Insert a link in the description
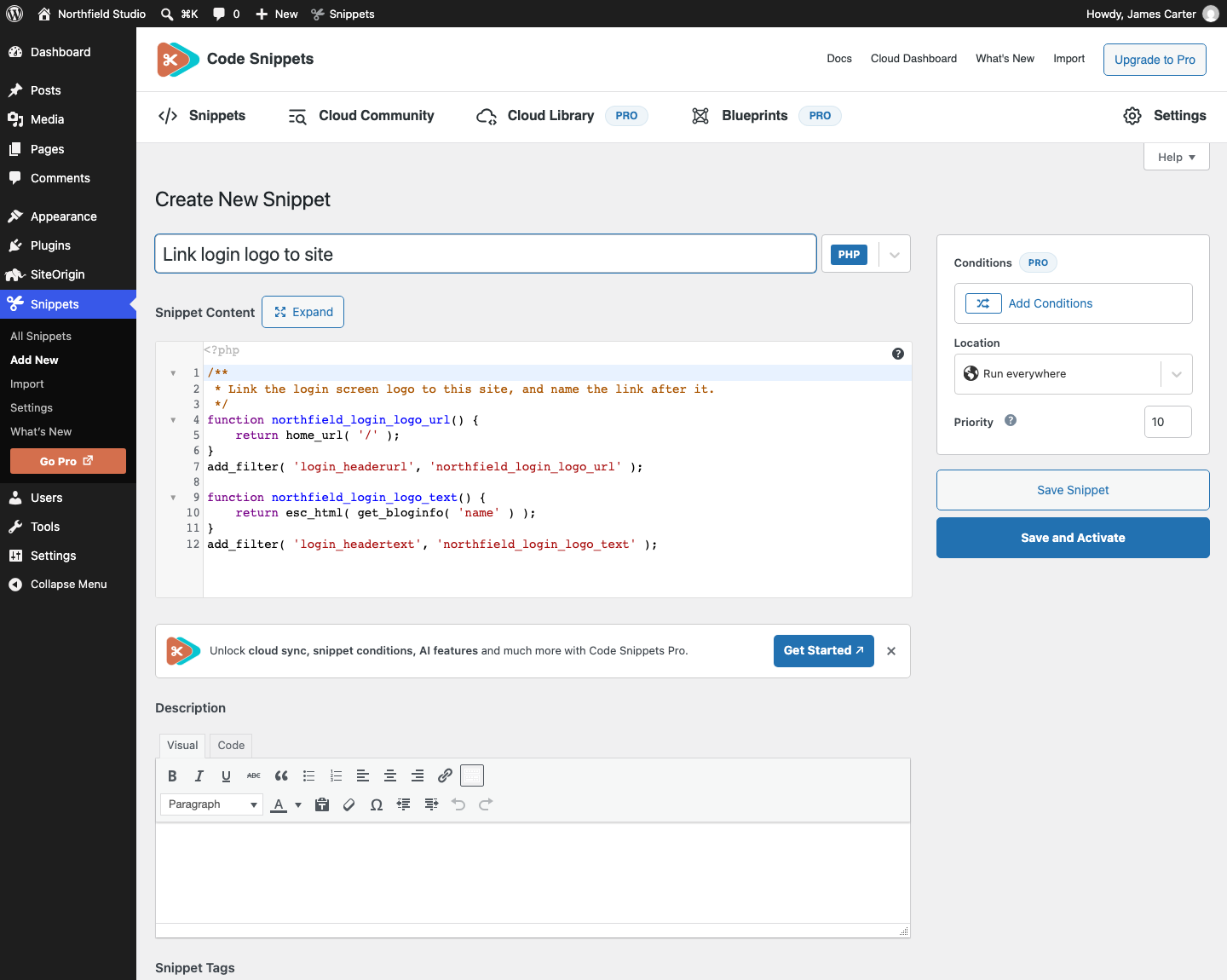 [445, 775]
